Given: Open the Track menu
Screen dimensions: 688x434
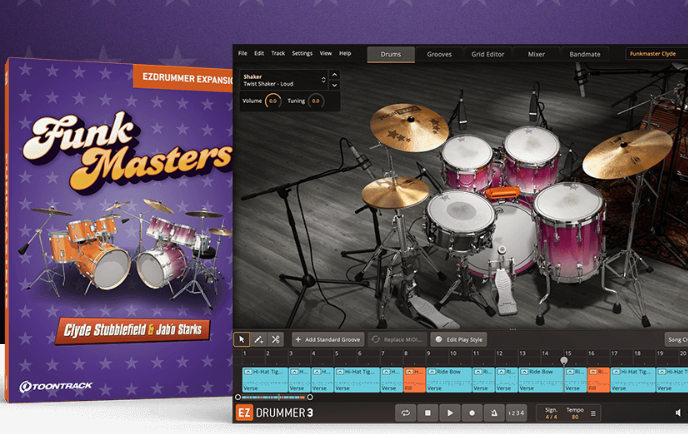Looking at the screenshot, I should coord(278,53).
